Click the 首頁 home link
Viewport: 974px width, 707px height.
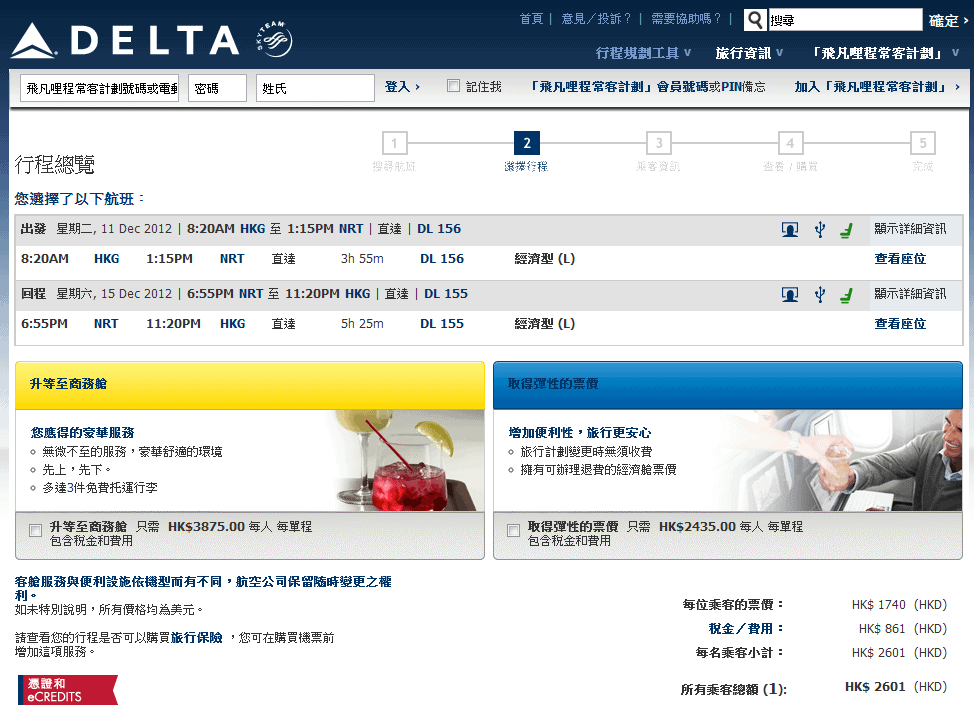tap(531, 19)
